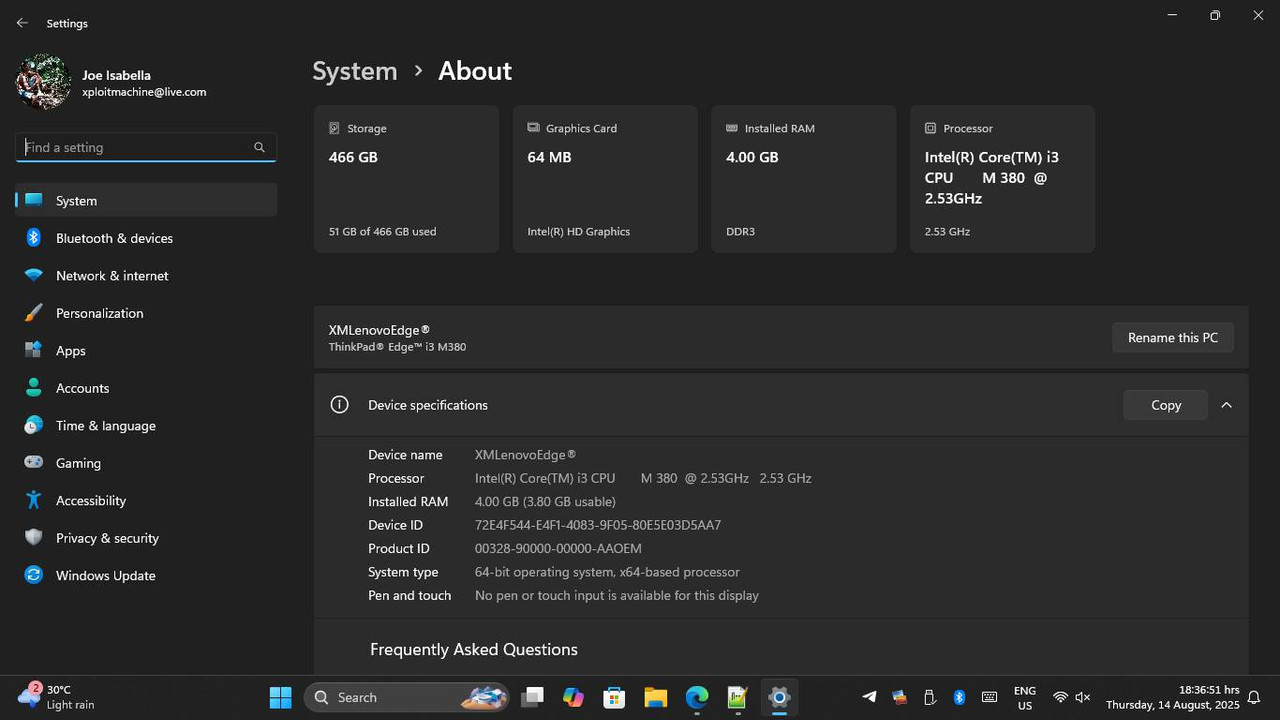The image size is (1280, 720).
Task: Switch input language via ENG US
Action: [1025, 697]
